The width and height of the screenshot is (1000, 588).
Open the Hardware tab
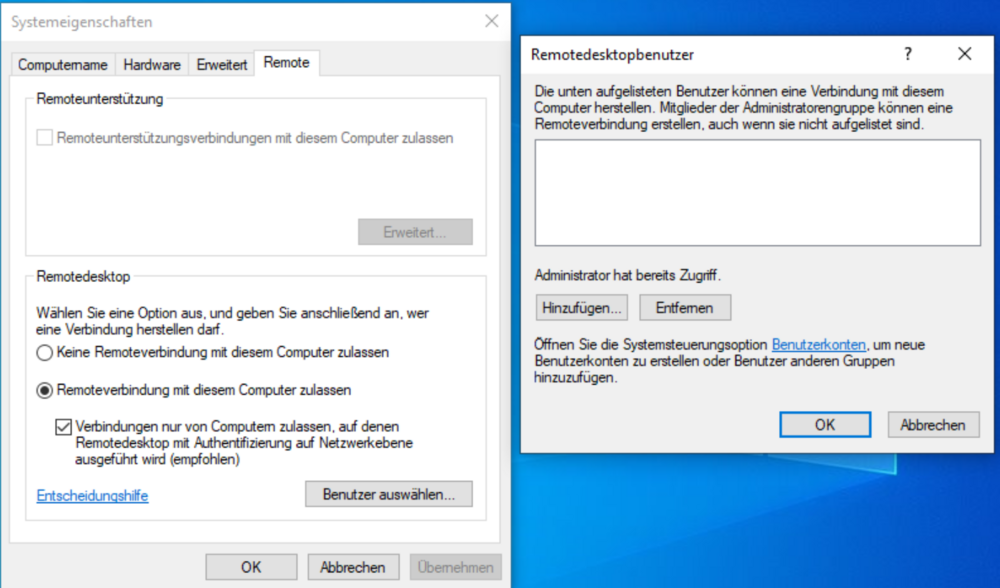pyautogui.click(x=152, y=64)
